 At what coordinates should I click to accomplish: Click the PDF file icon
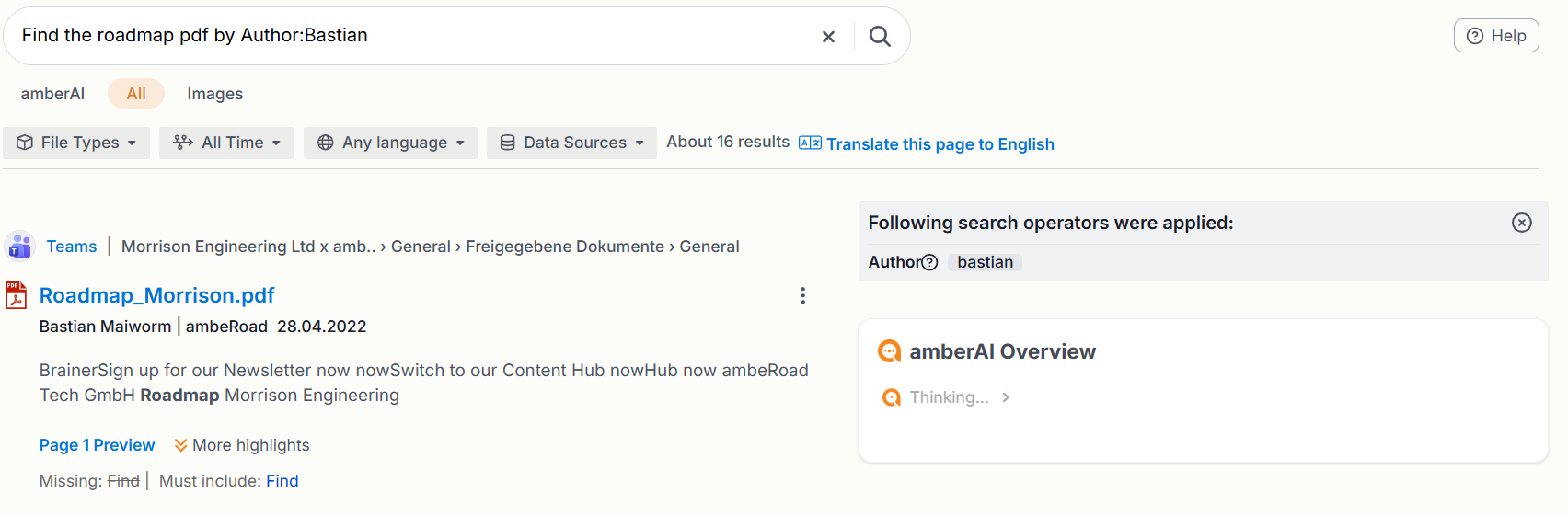(x=16, y=295)
